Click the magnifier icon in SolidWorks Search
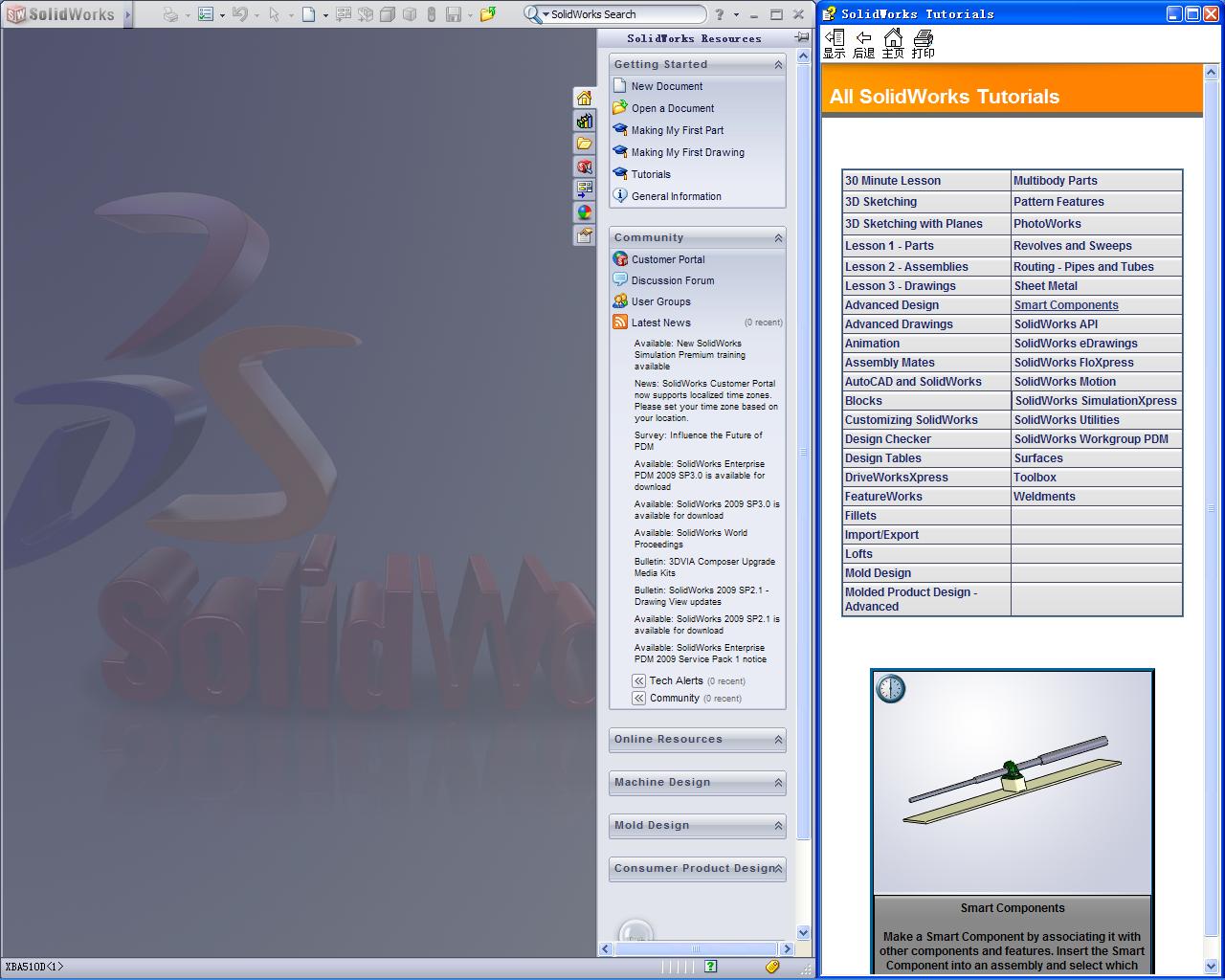The image size is (1225, 980). (532, 14)
